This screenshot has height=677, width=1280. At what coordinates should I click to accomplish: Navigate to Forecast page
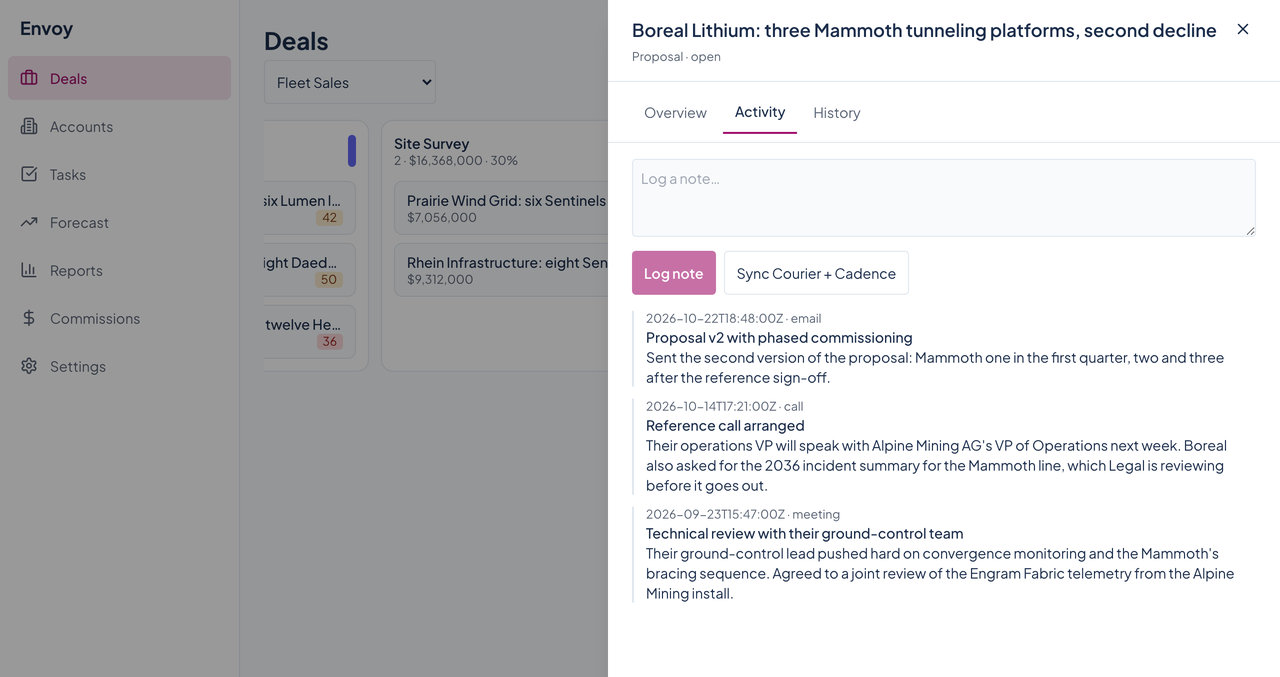tap(119, 222)
